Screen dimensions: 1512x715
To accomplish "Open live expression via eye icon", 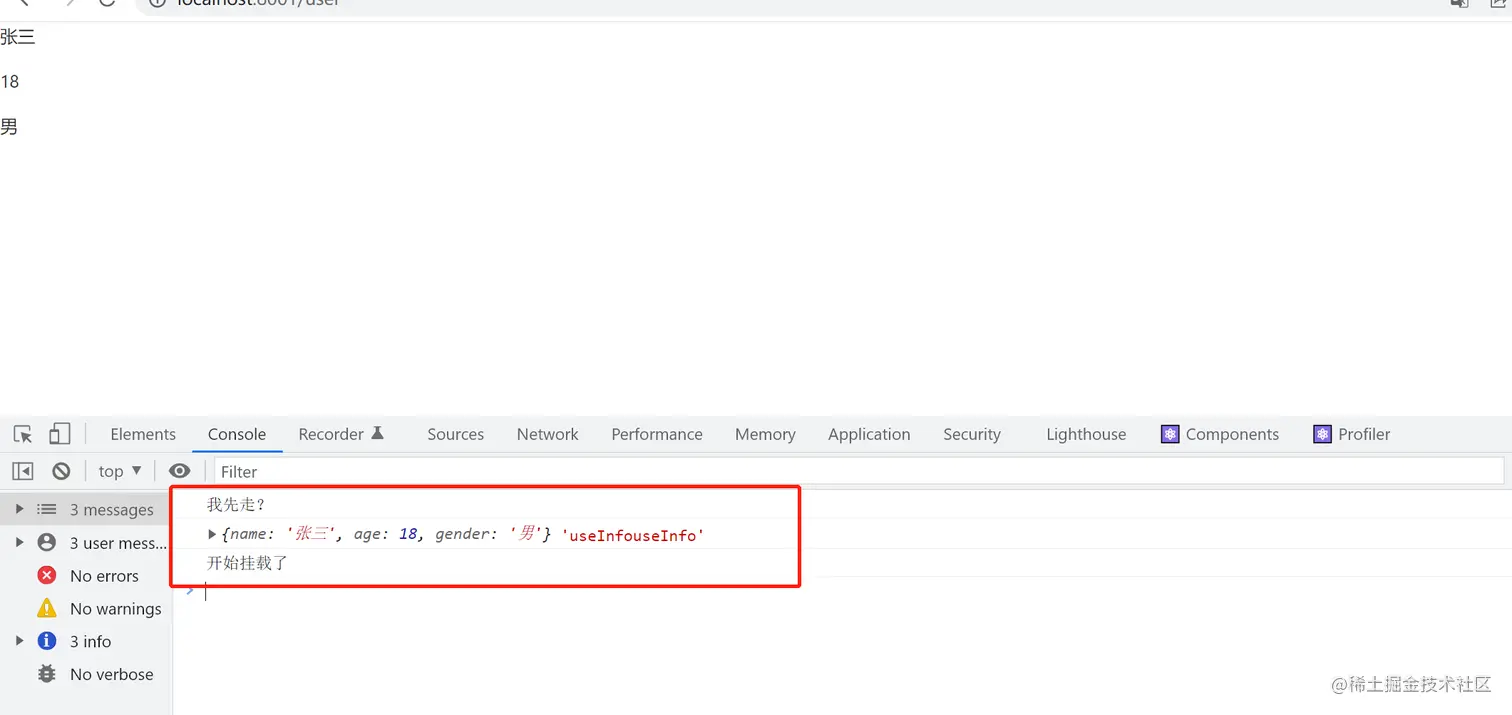I will 180,471.
